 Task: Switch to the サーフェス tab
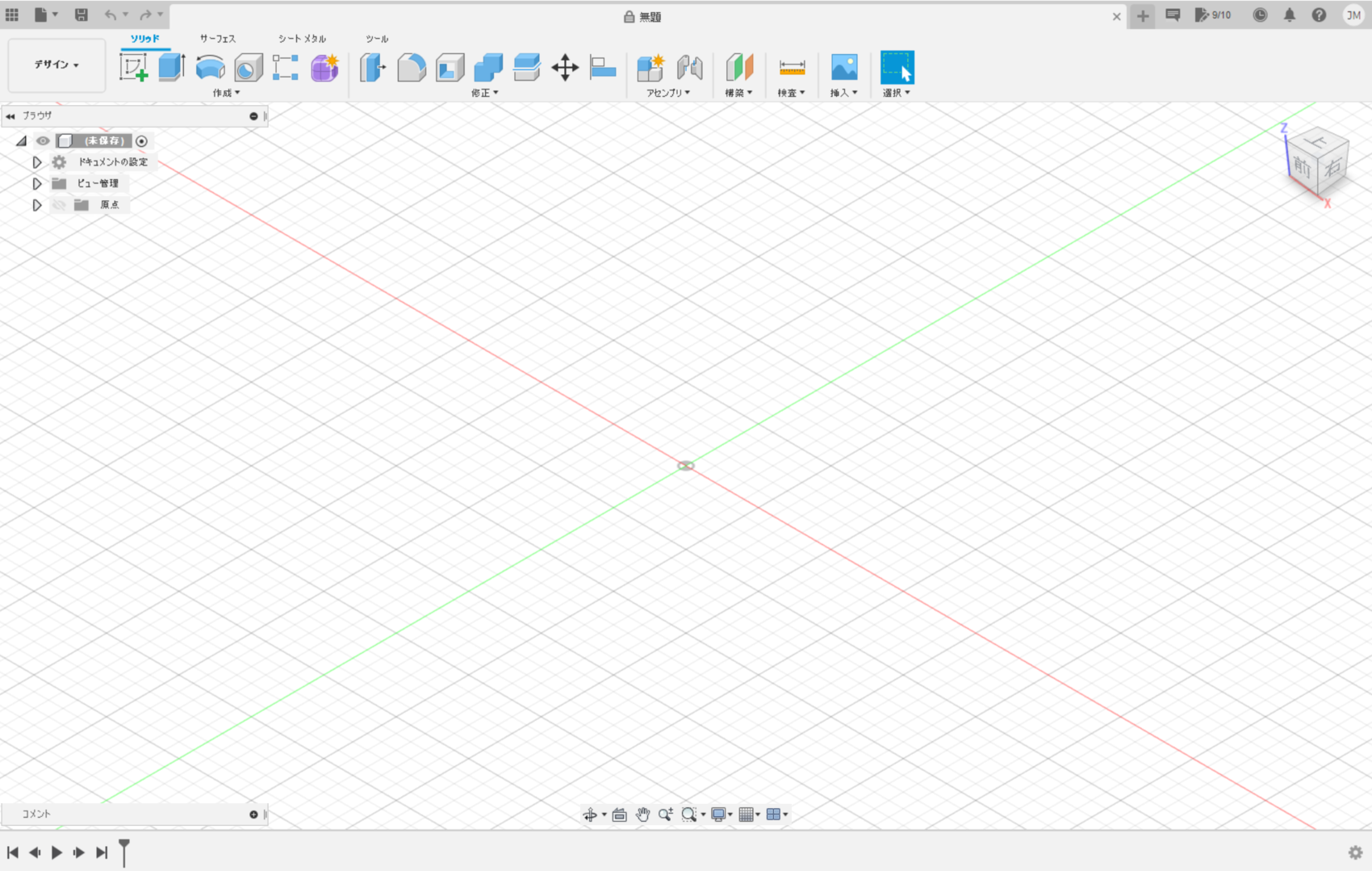218,39
